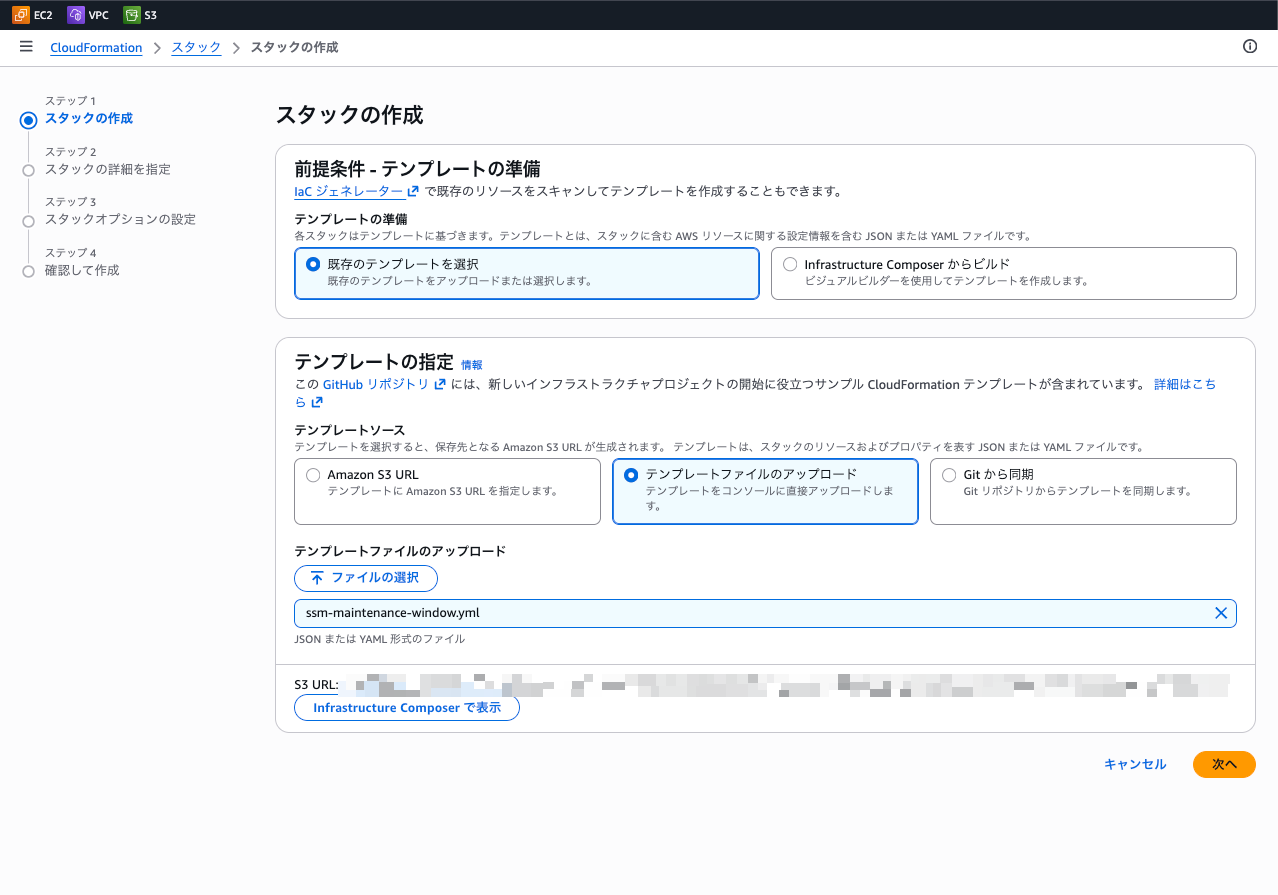The height and width of the screenshot is (895, 1278).
Task: Open the hamburger navigation menu icon
Action: [x=26, y=47]
